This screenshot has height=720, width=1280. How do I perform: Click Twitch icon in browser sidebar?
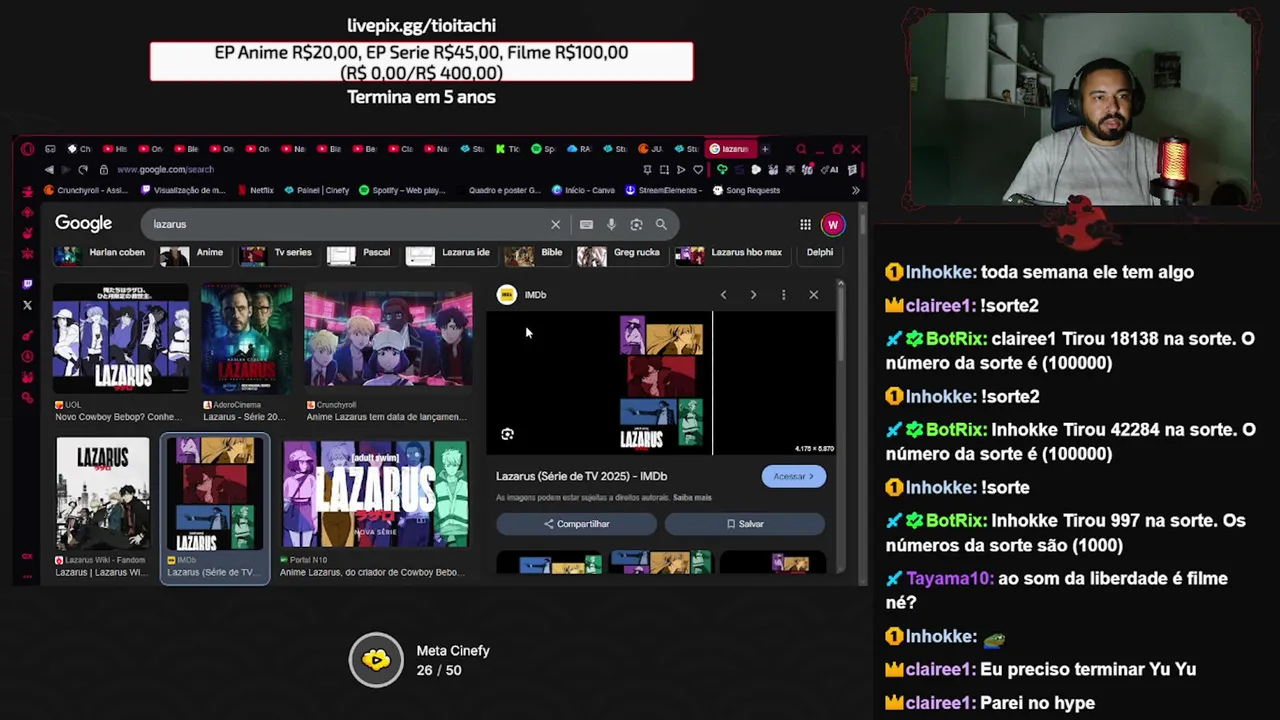[27, 284]
